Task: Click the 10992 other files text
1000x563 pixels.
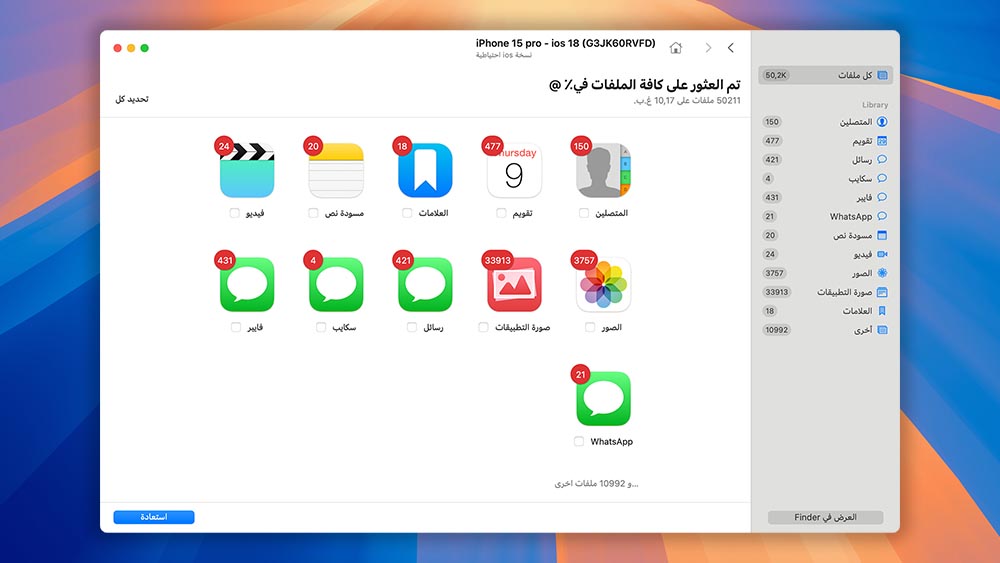Action: tap(596, 483)
